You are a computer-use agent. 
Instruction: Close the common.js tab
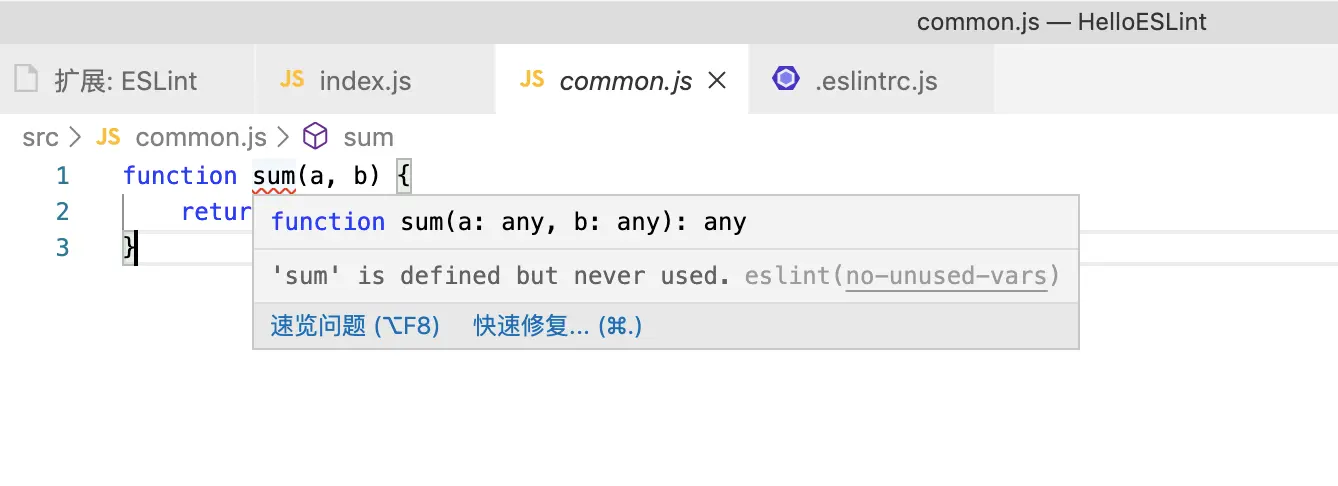(x=717, y=81)
